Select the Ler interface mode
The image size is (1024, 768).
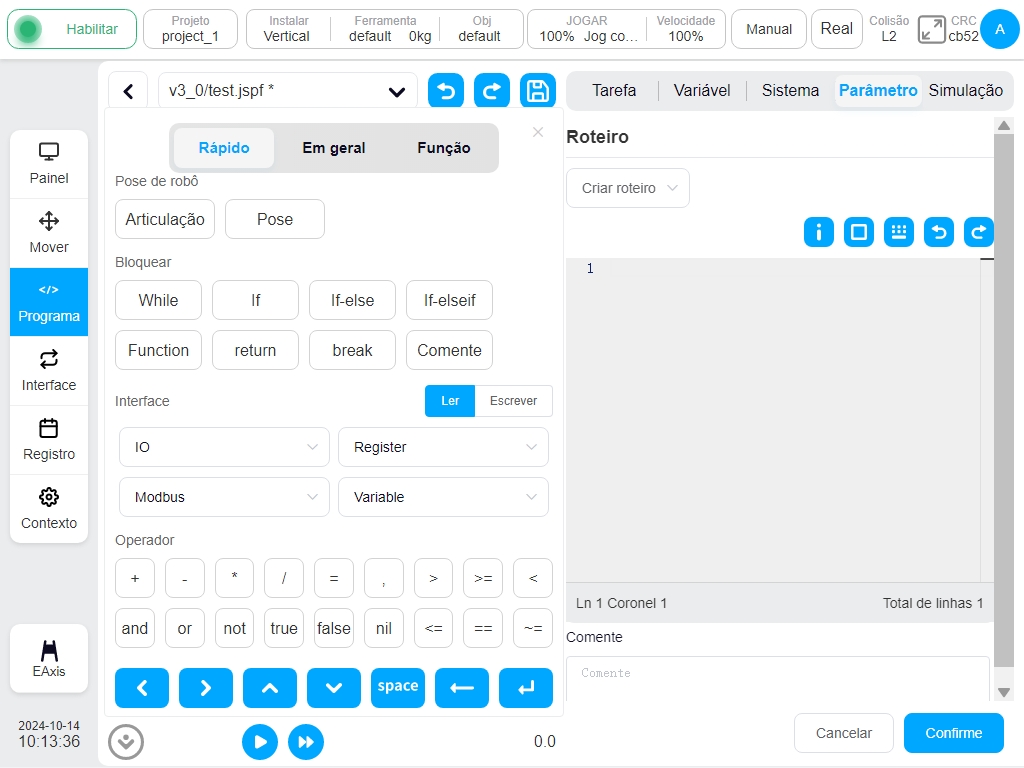point(450,401)
